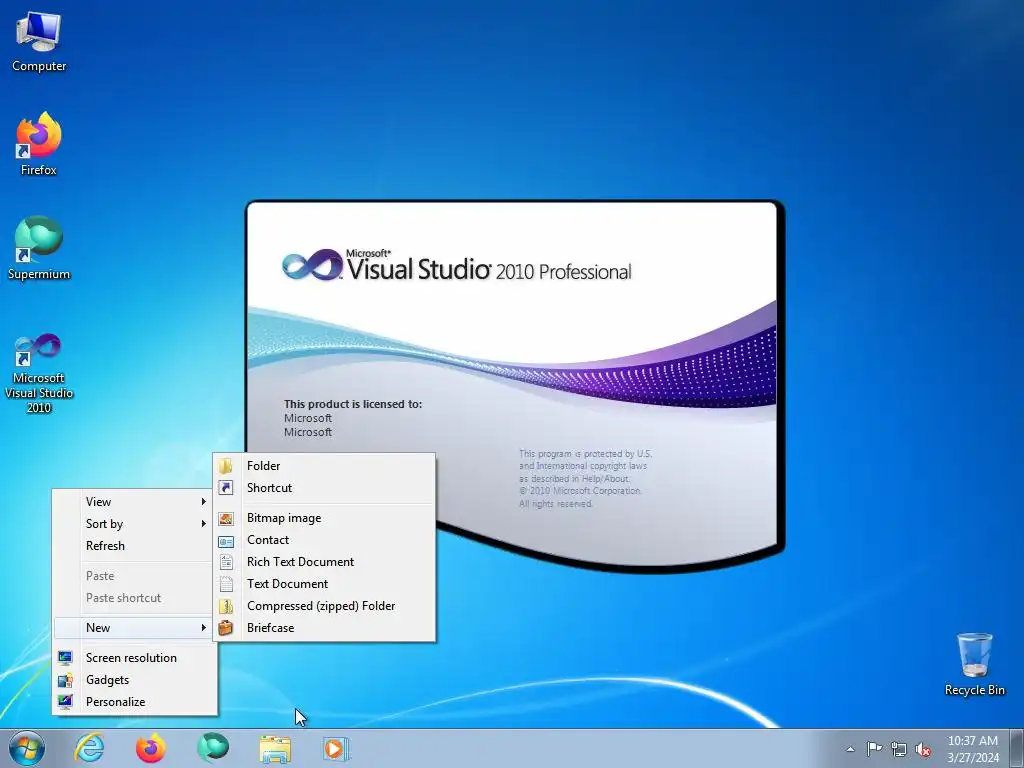Create new Text Document

point(324,584)
